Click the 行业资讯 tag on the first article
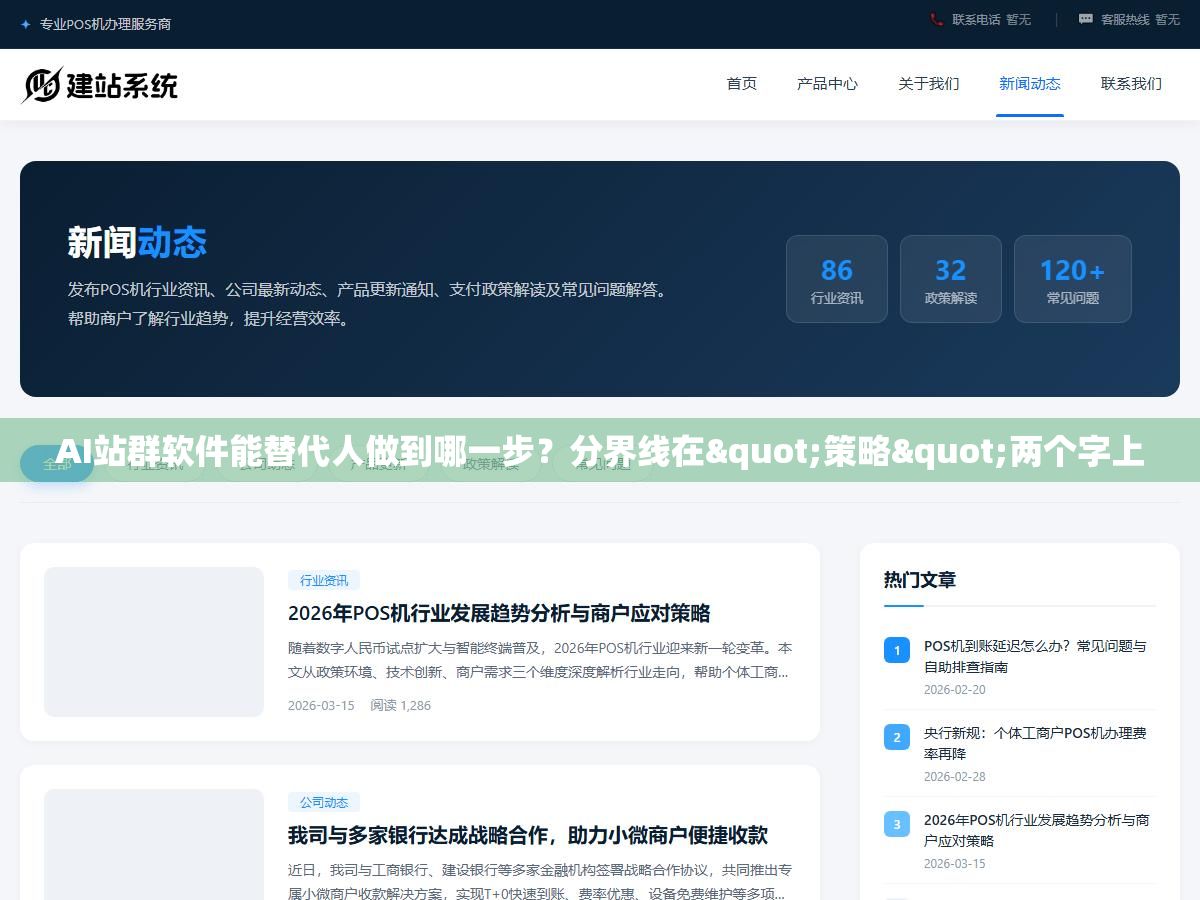Image resolution: width=1200 pixels, height=900 pixels. point(324,580)
